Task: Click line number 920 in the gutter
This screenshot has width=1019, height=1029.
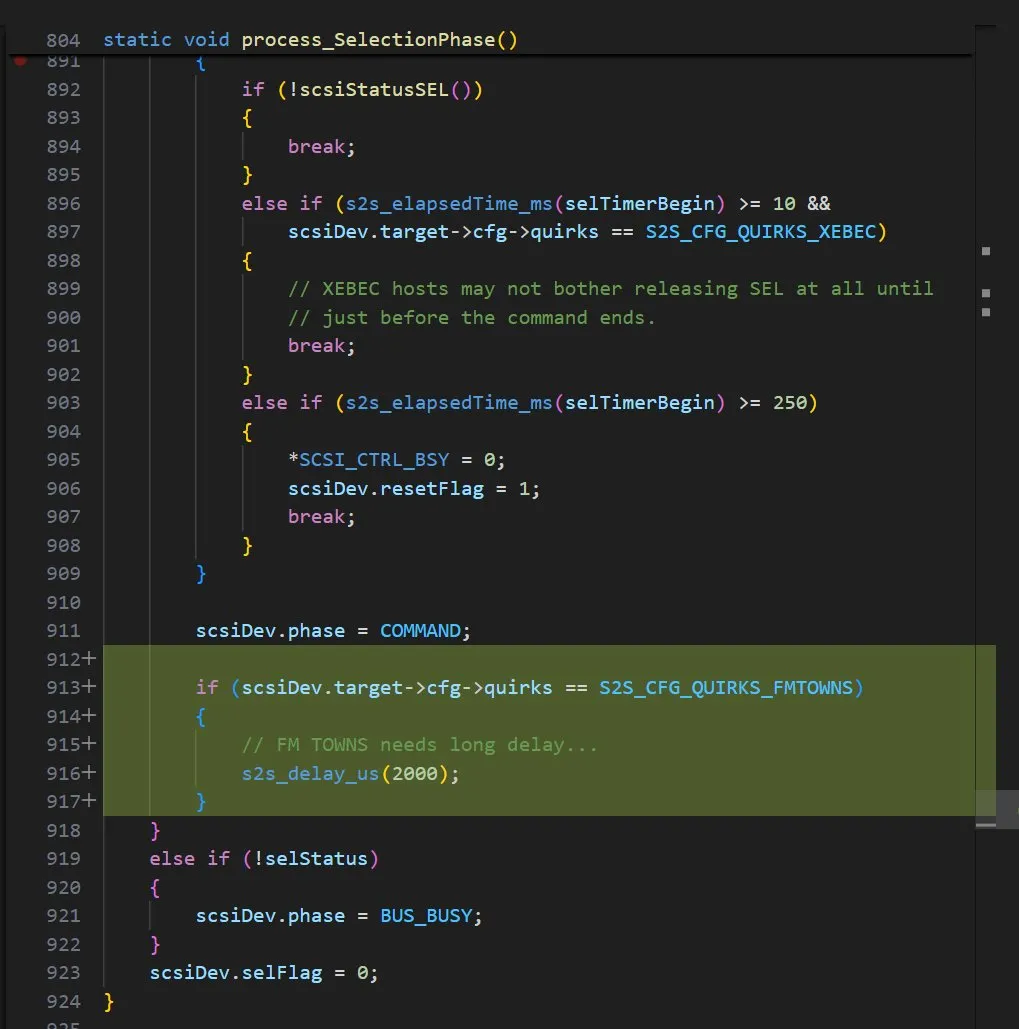Action: pyautogui.click(x=63, y=888)
